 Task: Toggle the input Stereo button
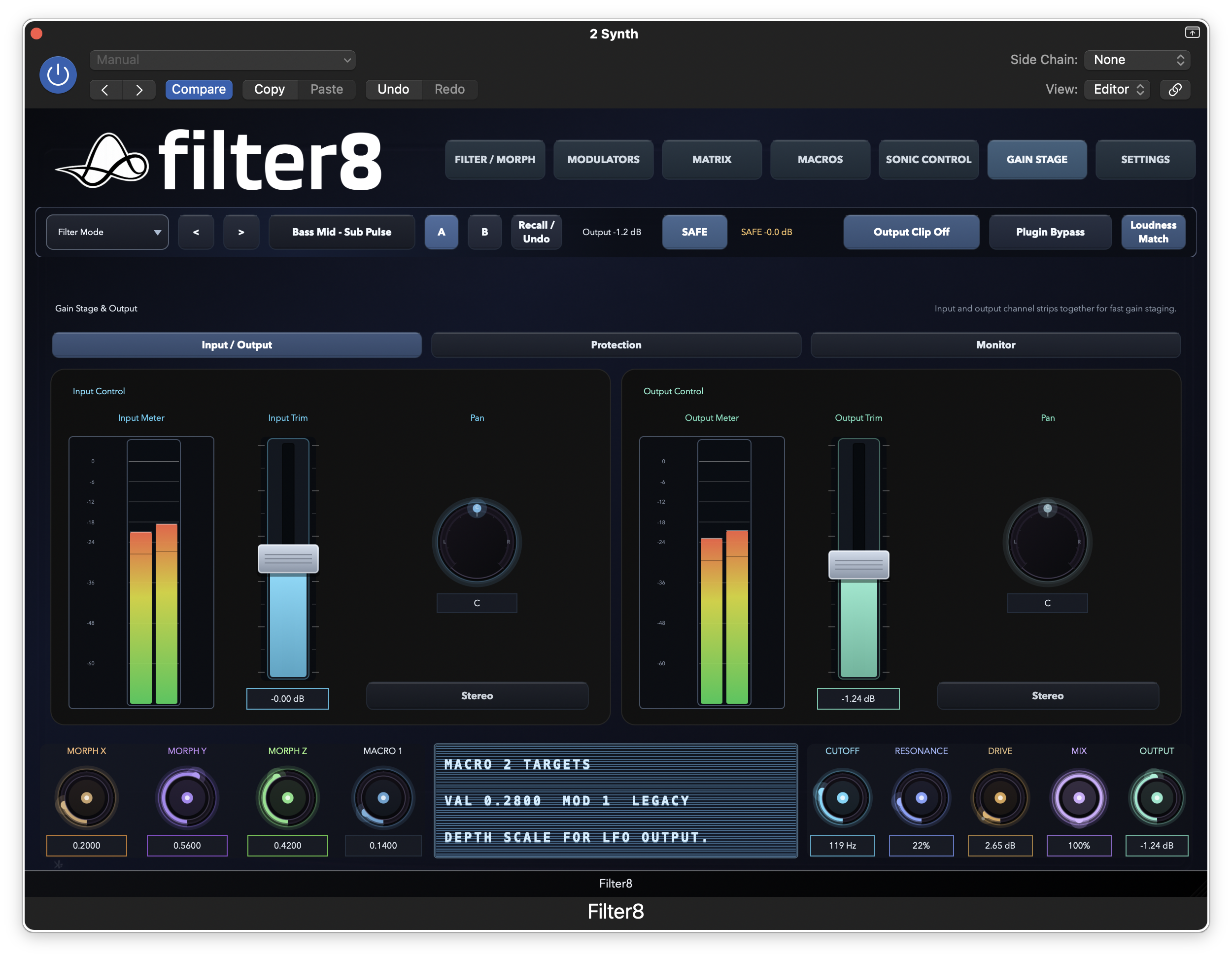[477, 695]
